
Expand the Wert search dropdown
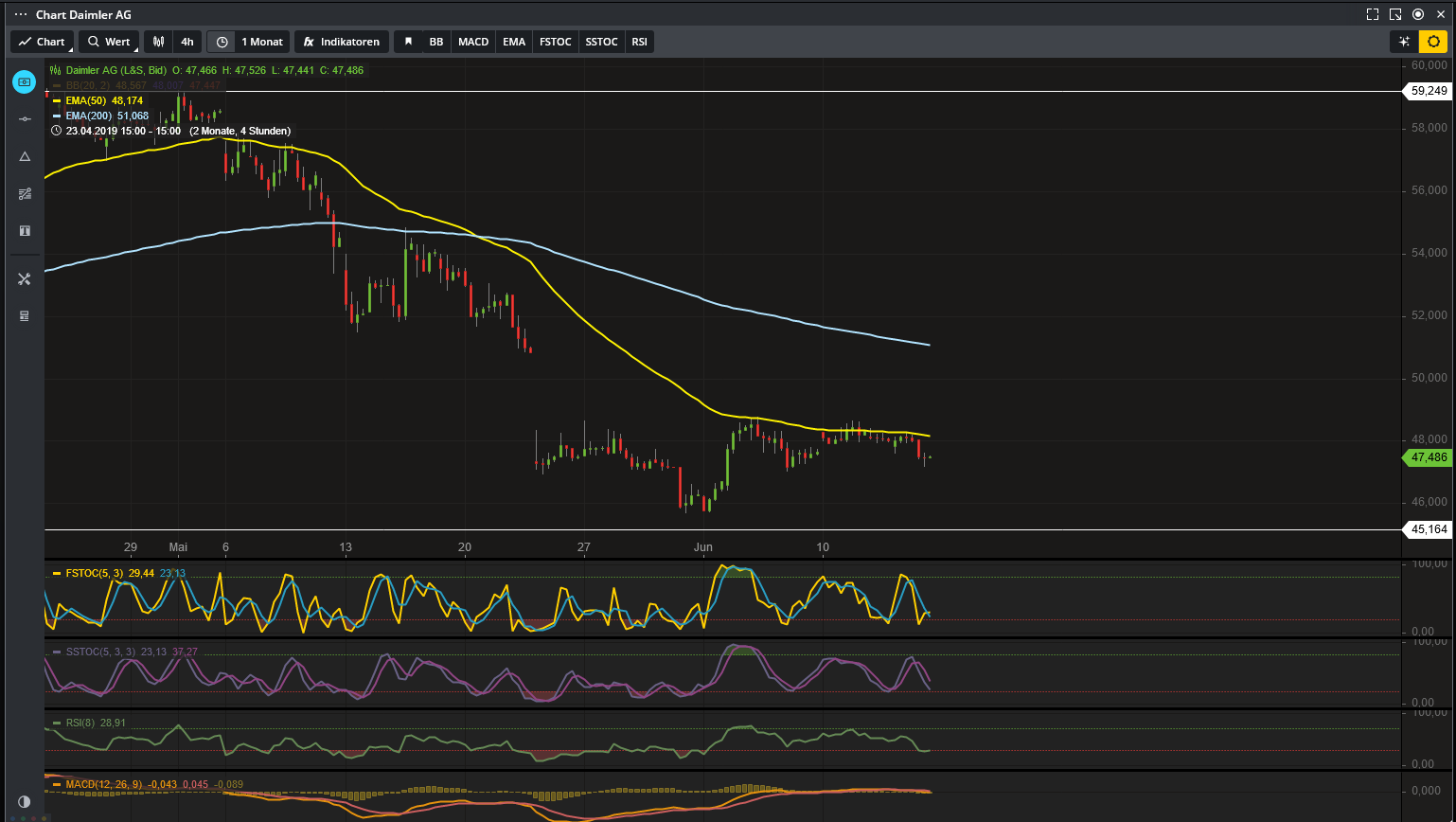pyautogui.click(x=109, y=42)
